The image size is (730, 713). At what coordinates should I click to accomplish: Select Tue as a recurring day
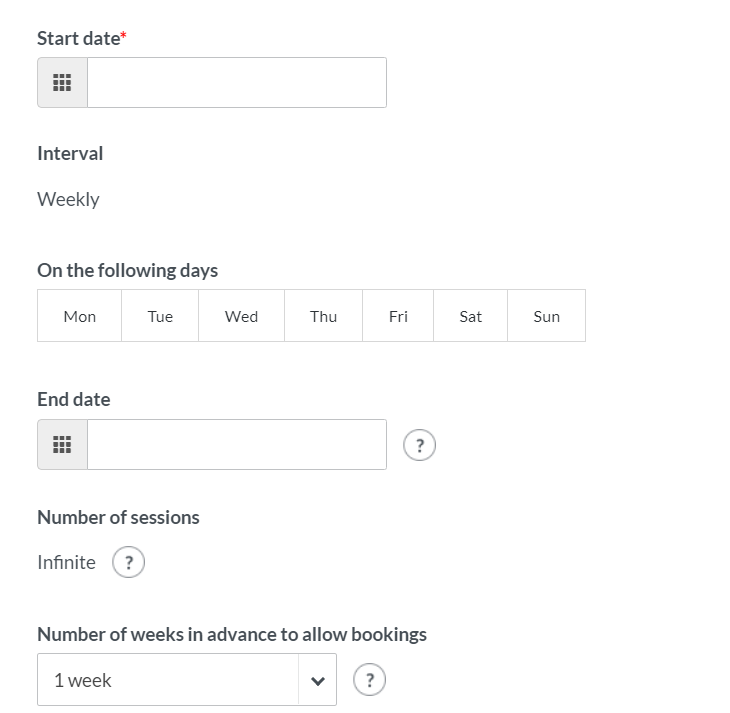(x=160, y=316)
